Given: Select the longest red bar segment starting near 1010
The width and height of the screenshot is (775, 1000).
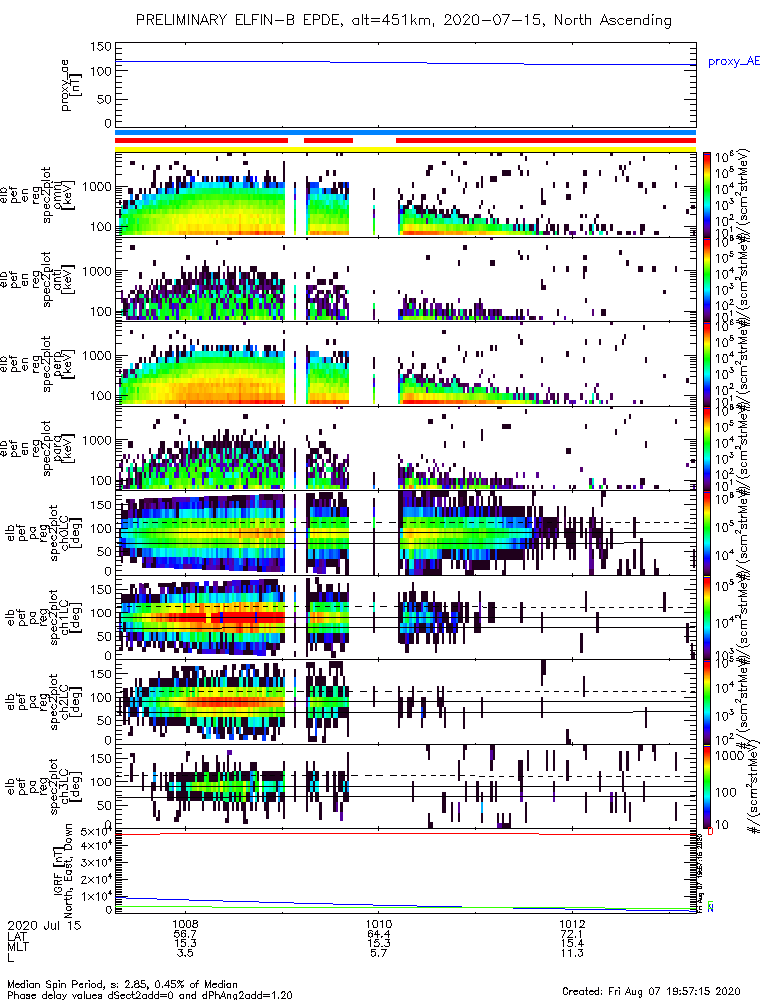Looking at the screenshot, I should pos(546,140).
